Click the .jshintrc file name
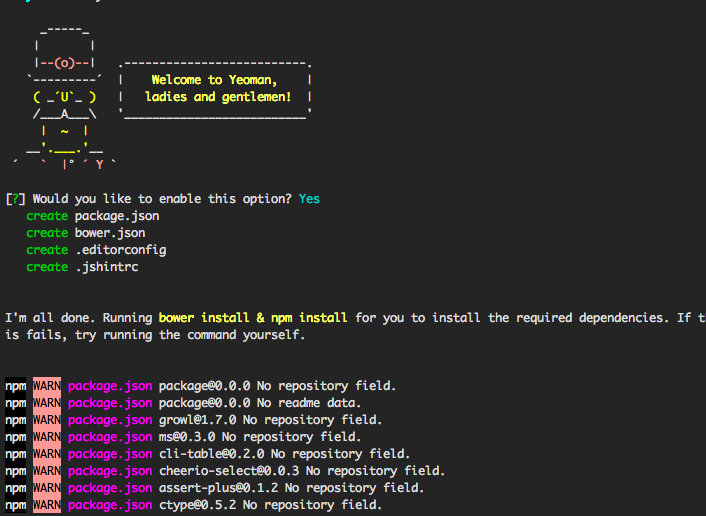 [107, 267]
